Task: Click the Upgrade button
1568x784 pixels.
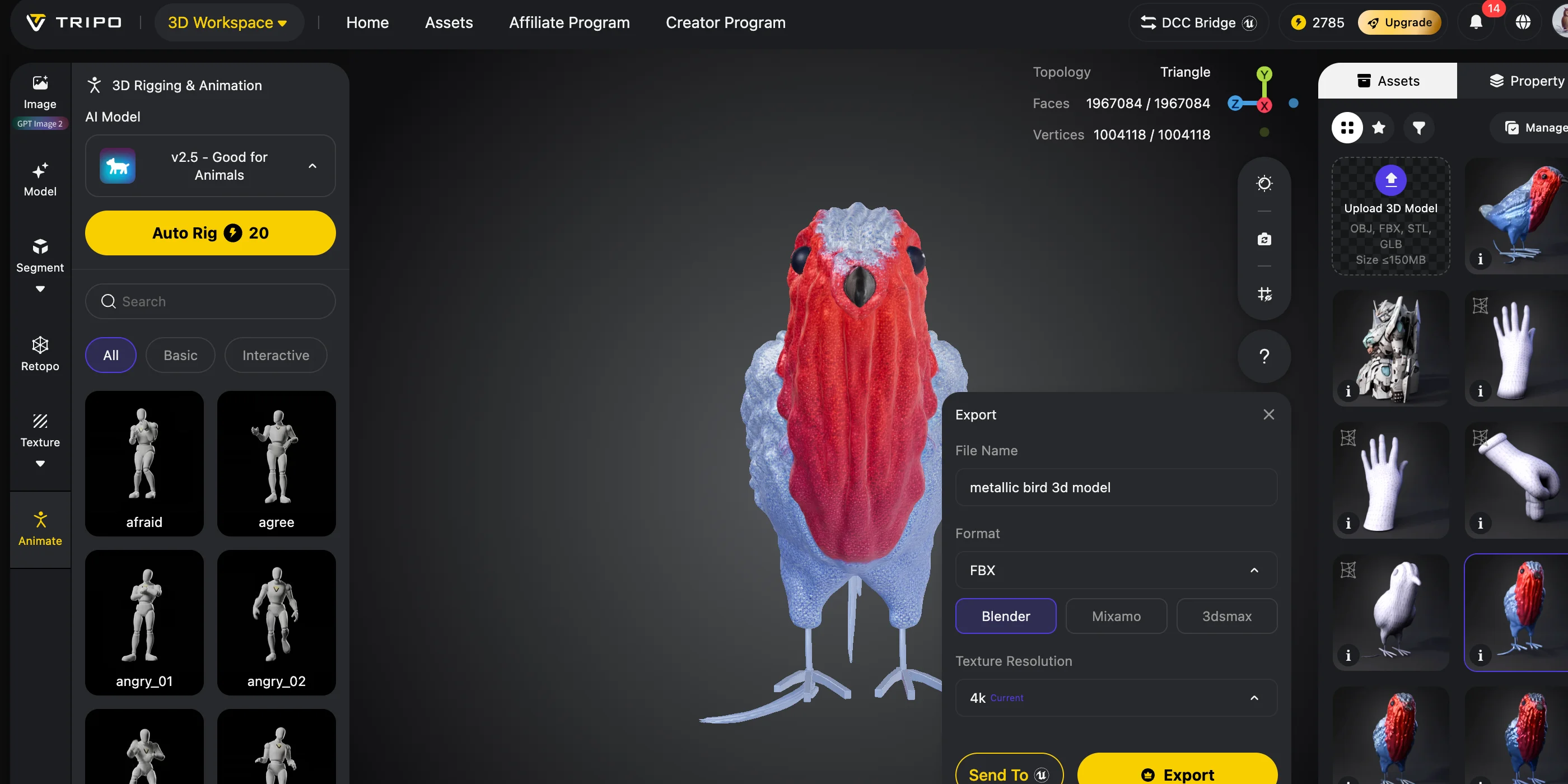Action: tap(1399, 22)
